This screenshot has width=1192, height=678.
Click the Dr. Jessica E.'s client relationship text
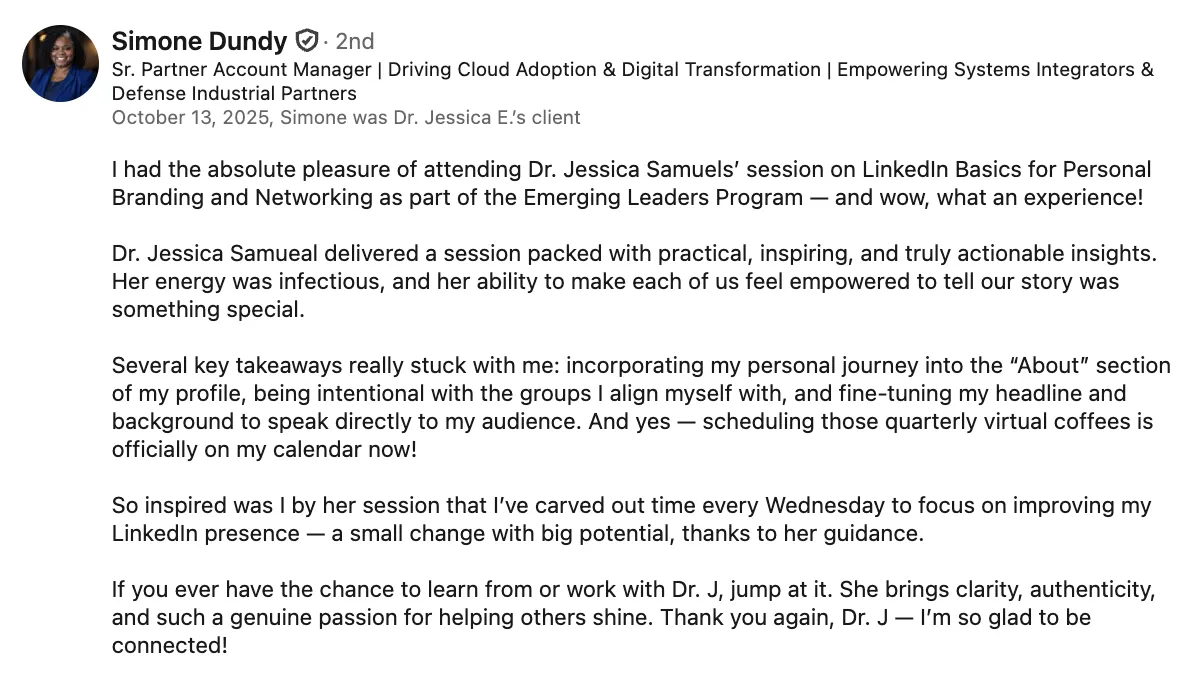click(487, 118)
